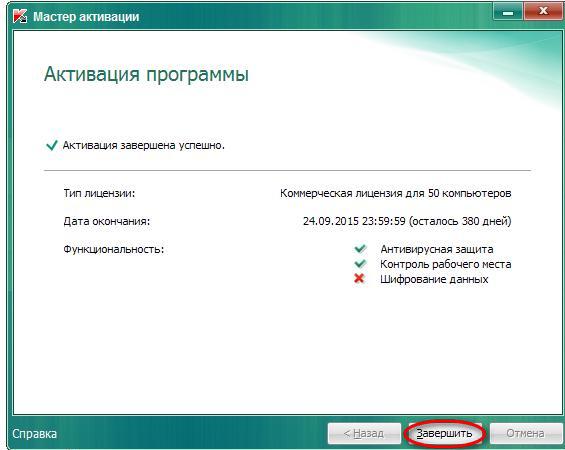Image resolution: width=565 pixels, height=450 pixels.
Task: Minimize the Мастер активации window
Action: pos(508,13)
